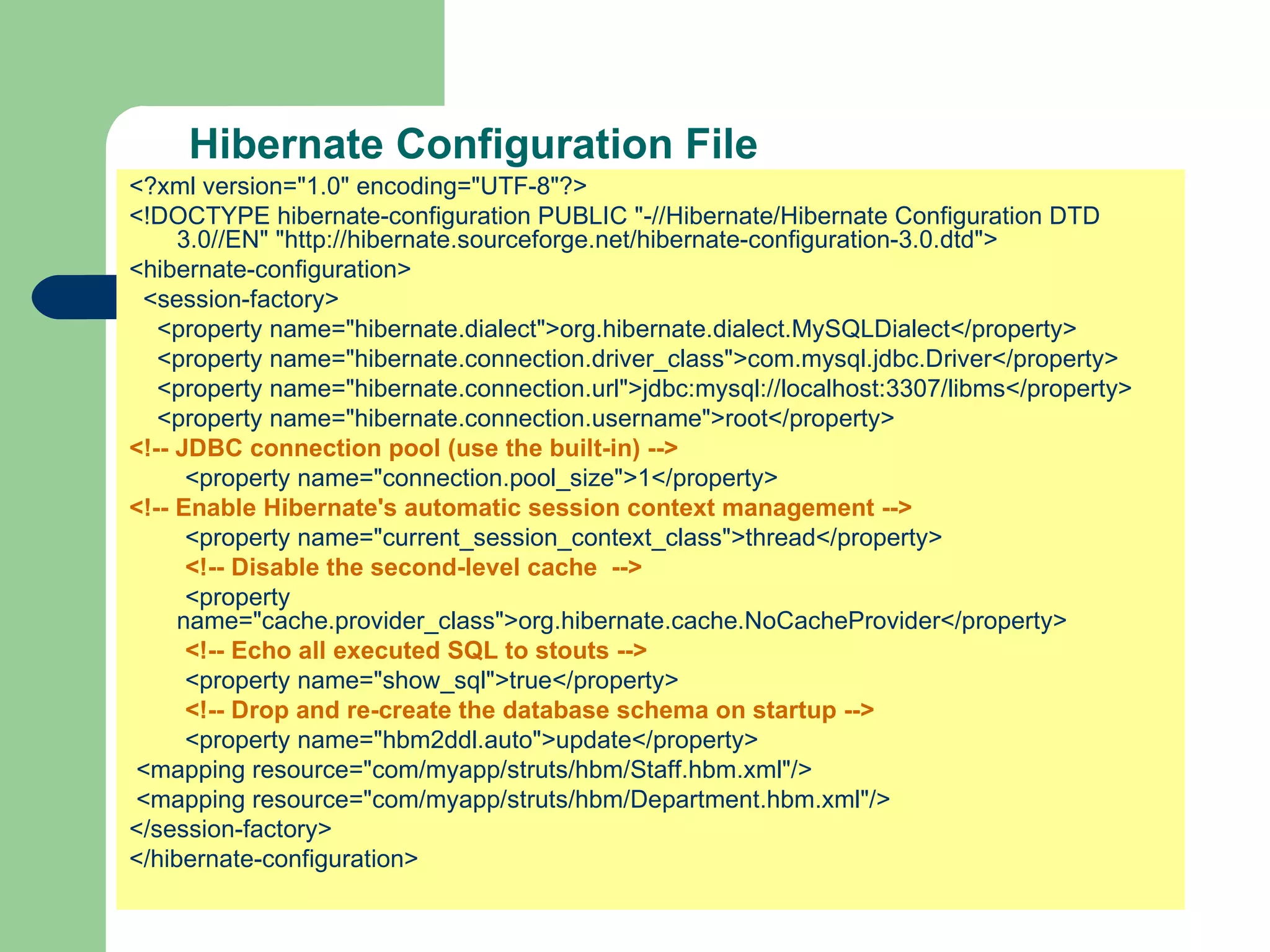The height and width of the screenshot is (952, 1270).
Task: Click the dark blue rounded shape
Action: (74, 297)
